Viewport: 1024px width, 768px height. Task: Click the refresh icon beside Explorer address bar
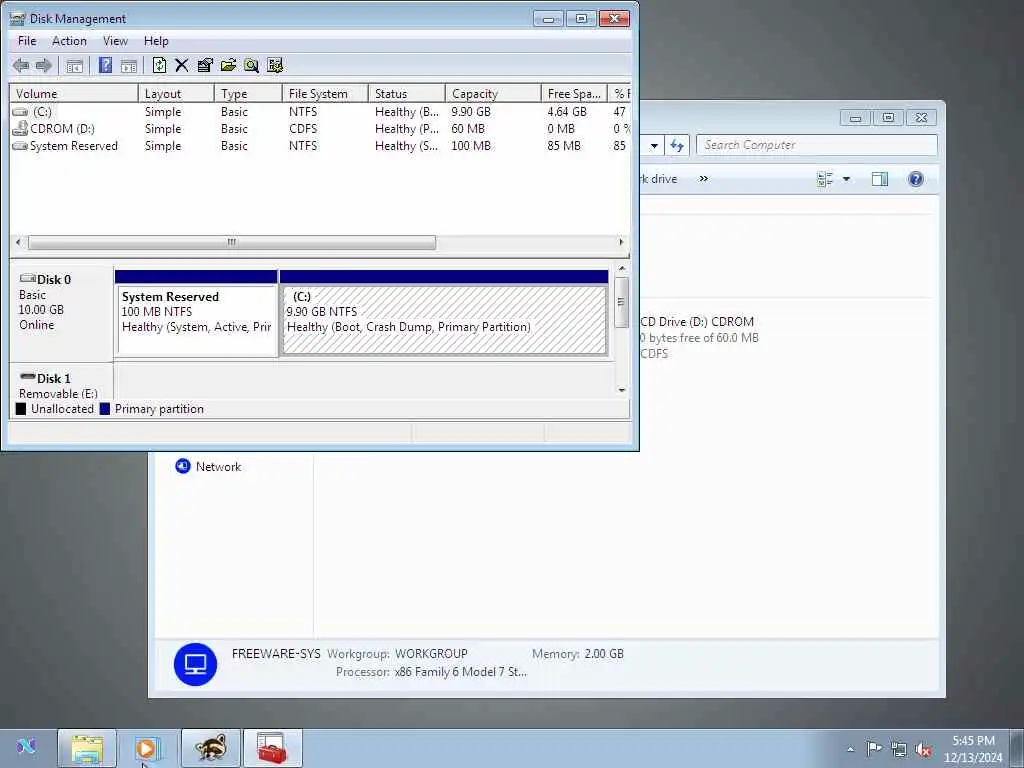pyautogui.click(x=677, y=145)
